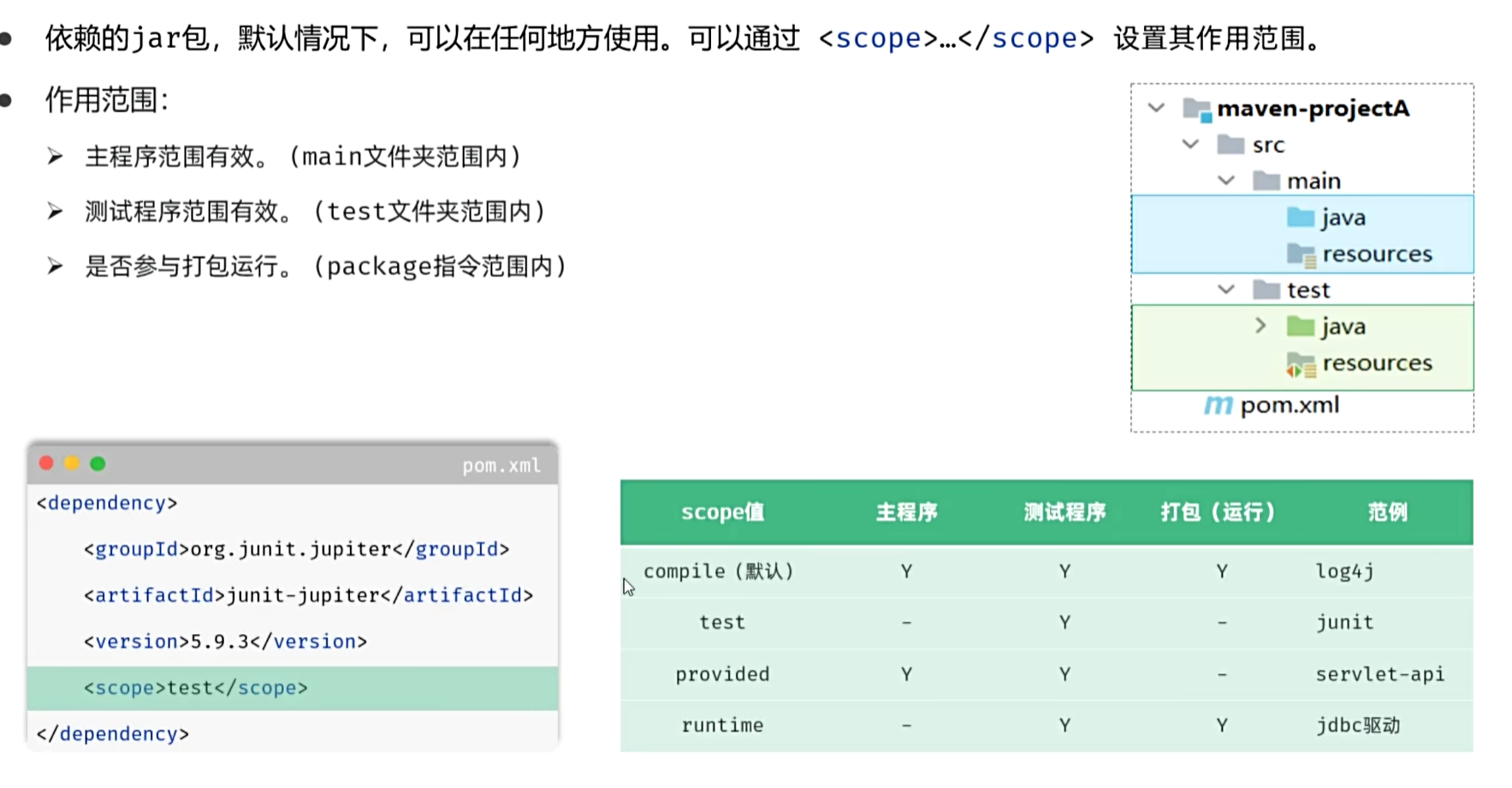Click the test folder icon
Image resolution: width=1512 pixels, height=788 pixels.
point(1266,289)
